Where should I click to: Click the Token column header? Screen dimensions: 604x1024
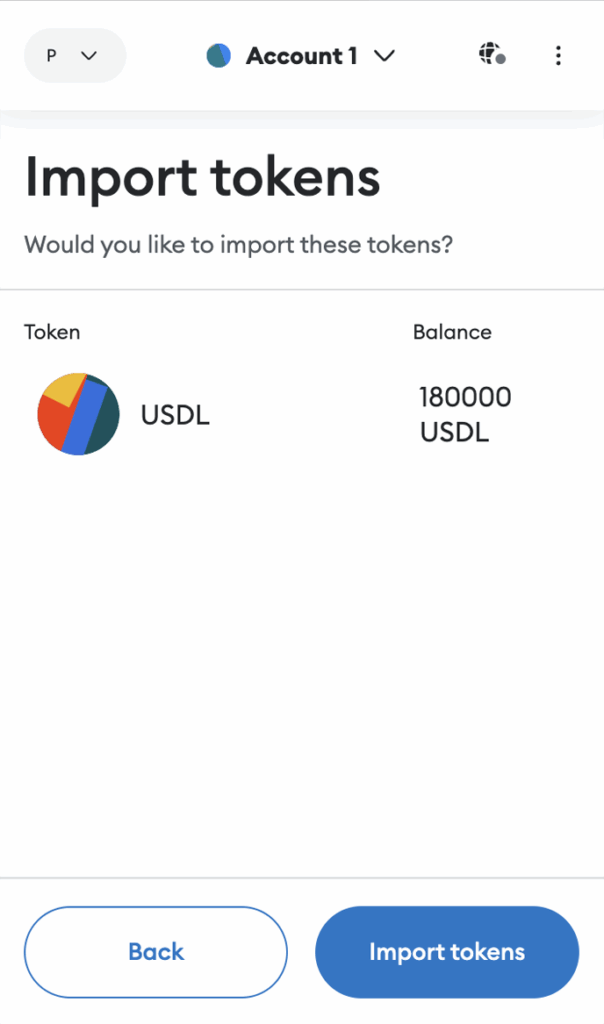52,332
